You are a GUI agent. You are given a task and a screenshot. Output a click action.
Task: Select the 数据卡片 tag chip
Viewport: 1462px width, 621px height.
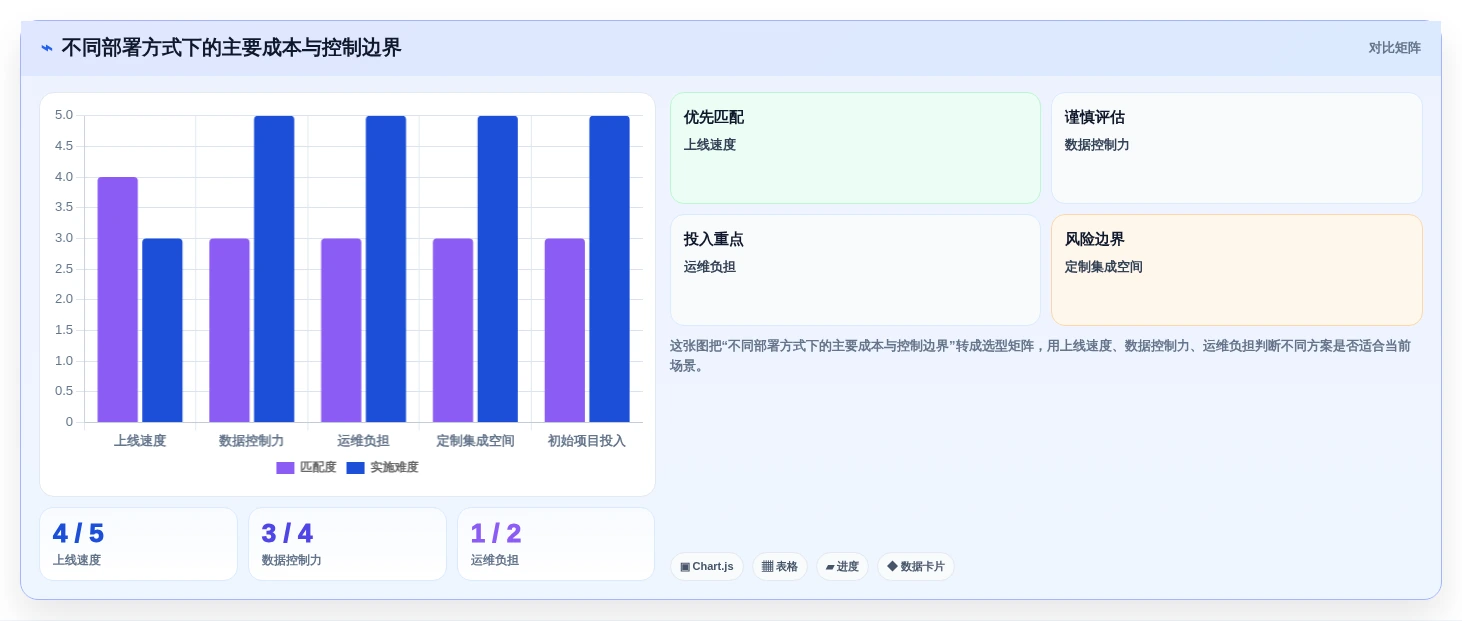point(916,566)
